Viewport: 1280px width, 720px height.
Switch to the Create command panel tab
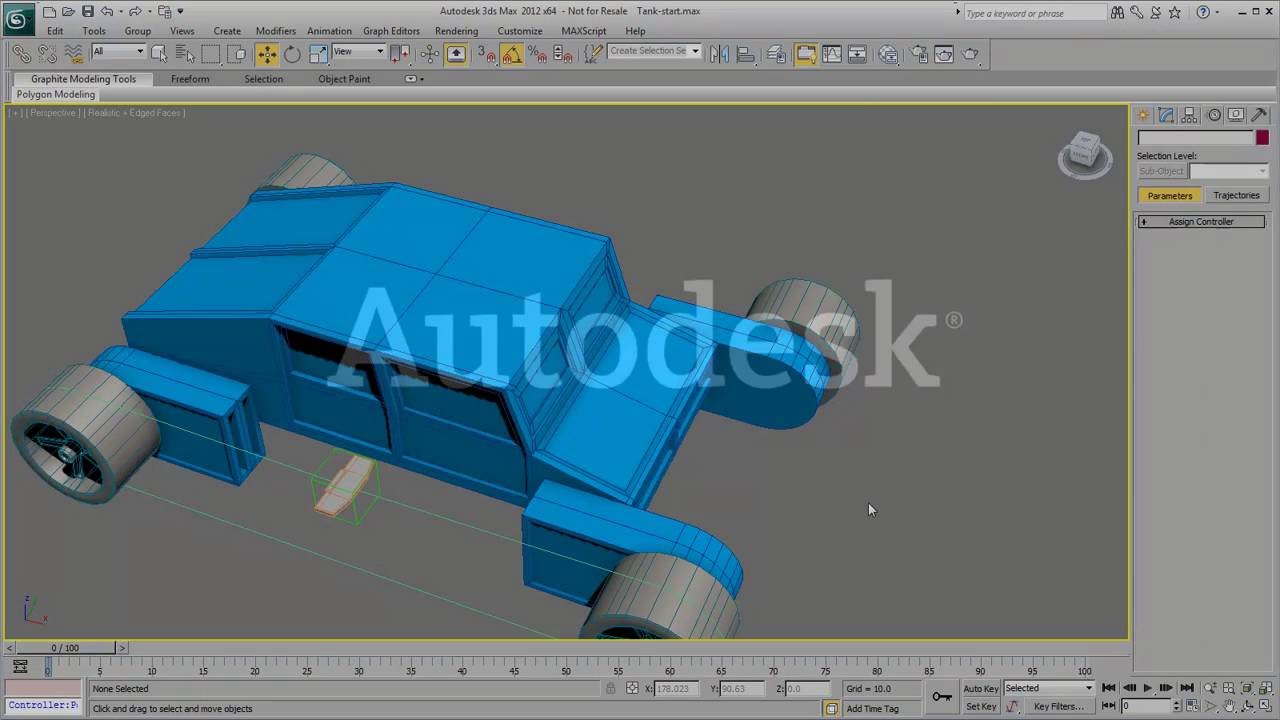(1143, 115)
